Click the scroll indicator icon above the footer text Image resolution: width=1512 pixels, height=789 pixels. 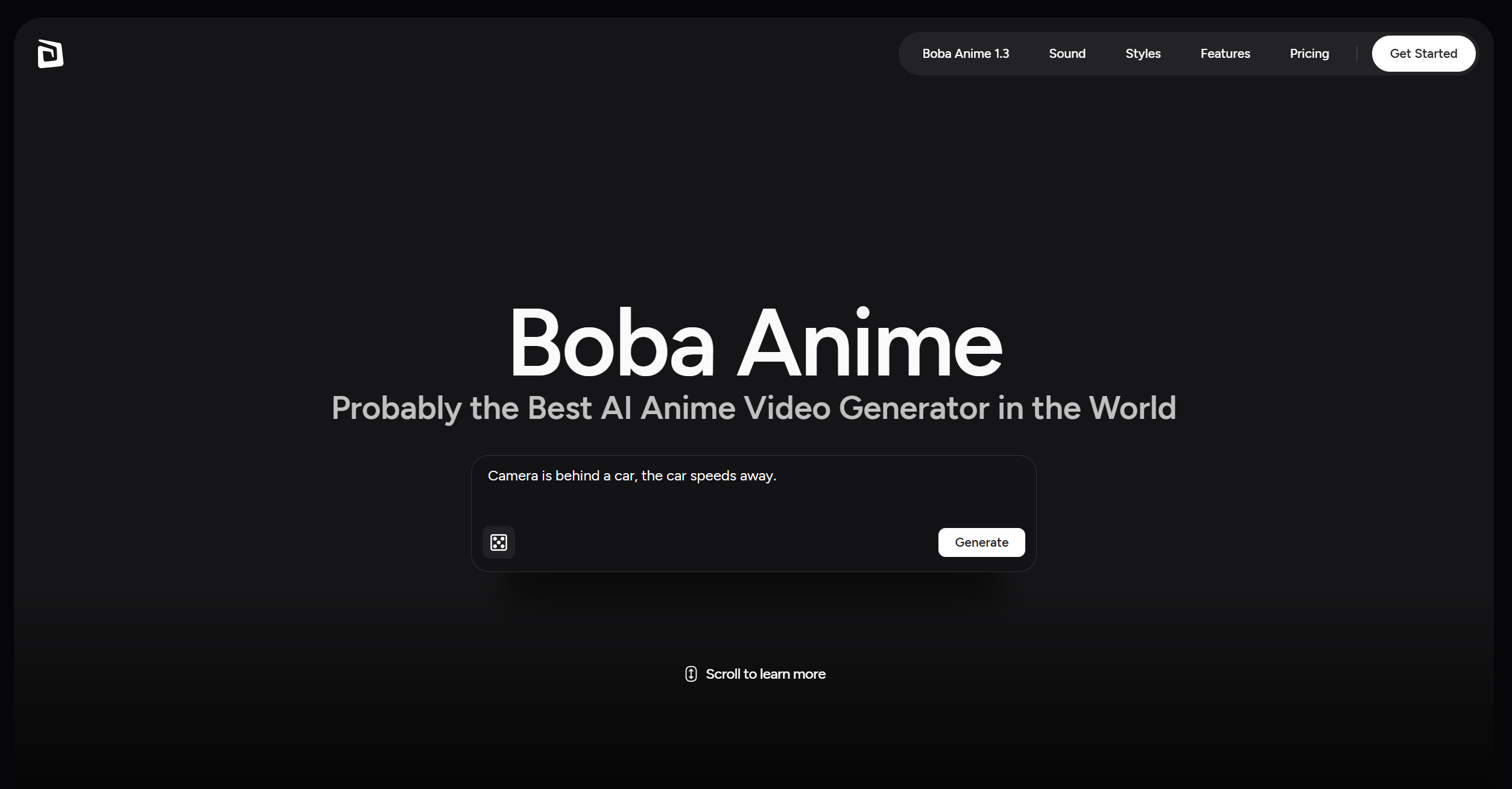(x=691, y=674)
